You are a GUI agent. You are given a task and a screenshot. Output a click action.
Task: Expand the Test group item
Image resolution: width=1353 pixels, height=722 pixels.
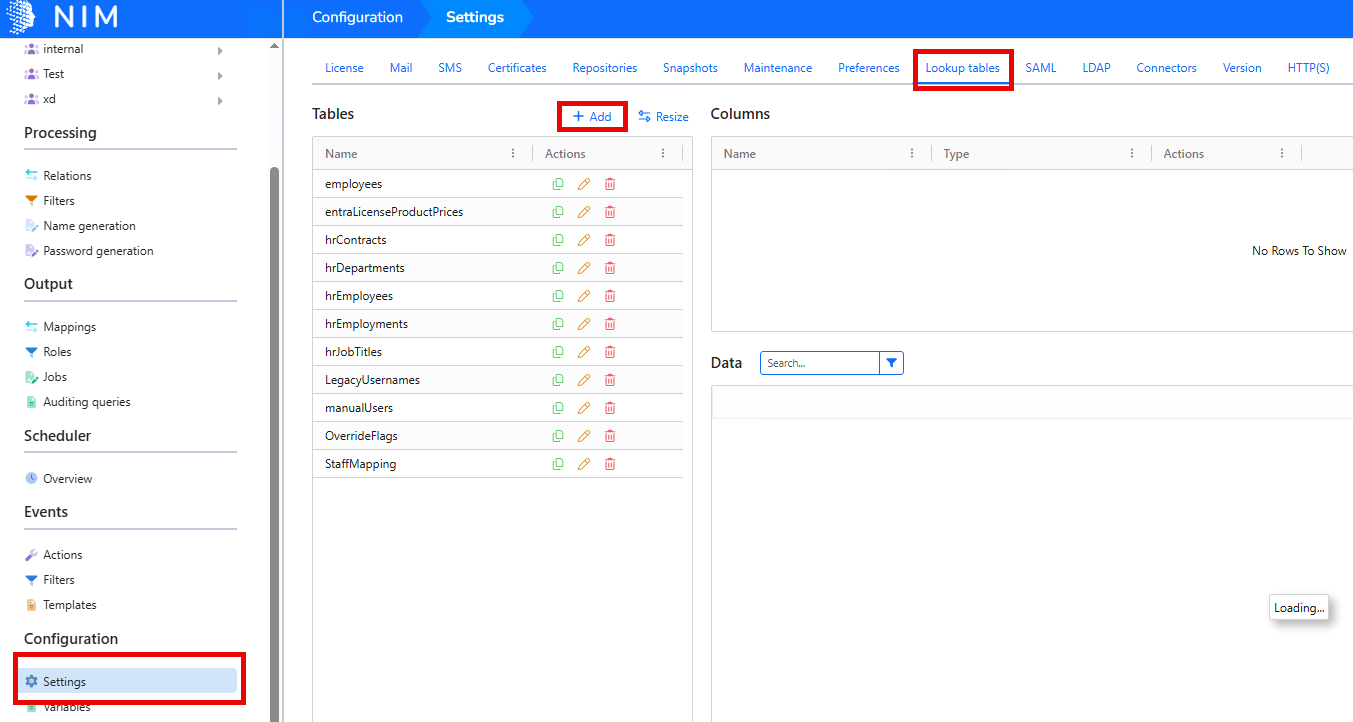pyautogui.click(x=220, y=75)
